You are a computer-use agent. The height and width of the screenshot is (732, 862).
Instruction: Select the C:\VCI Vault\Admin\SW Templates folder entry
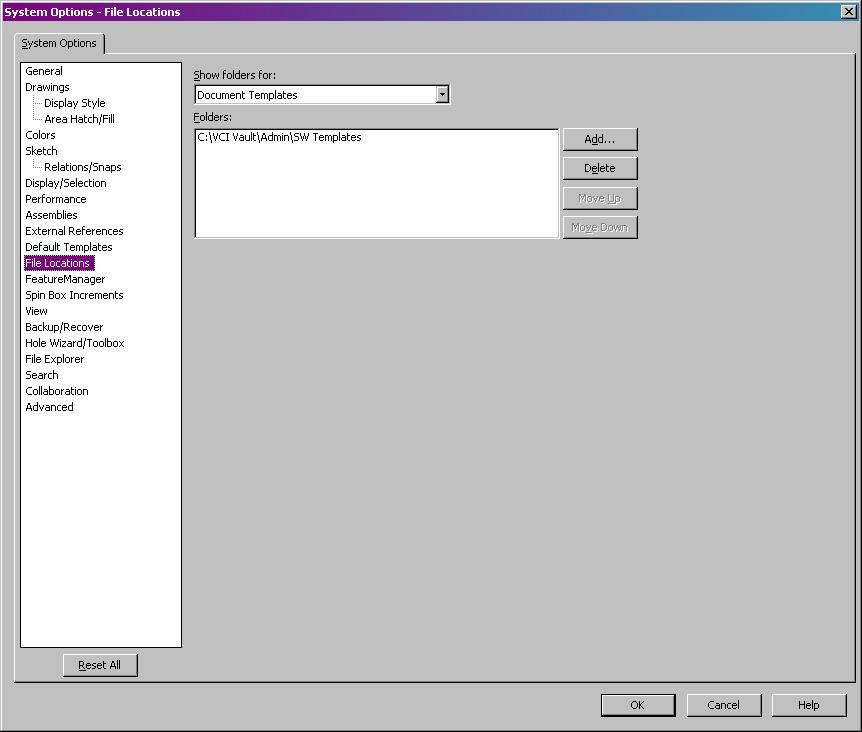[x=279, y=137]
